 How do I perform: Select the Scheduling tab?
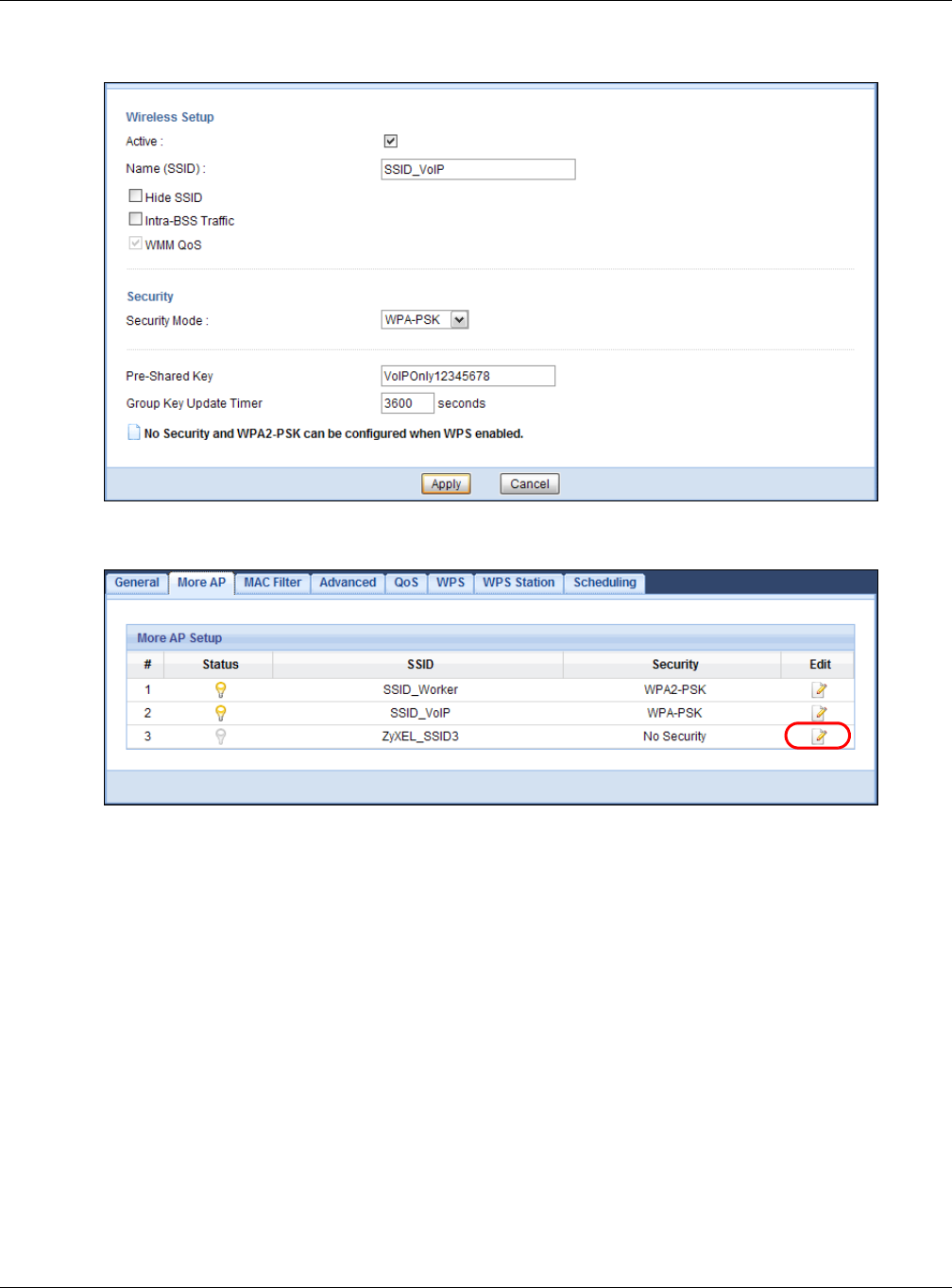605,583
